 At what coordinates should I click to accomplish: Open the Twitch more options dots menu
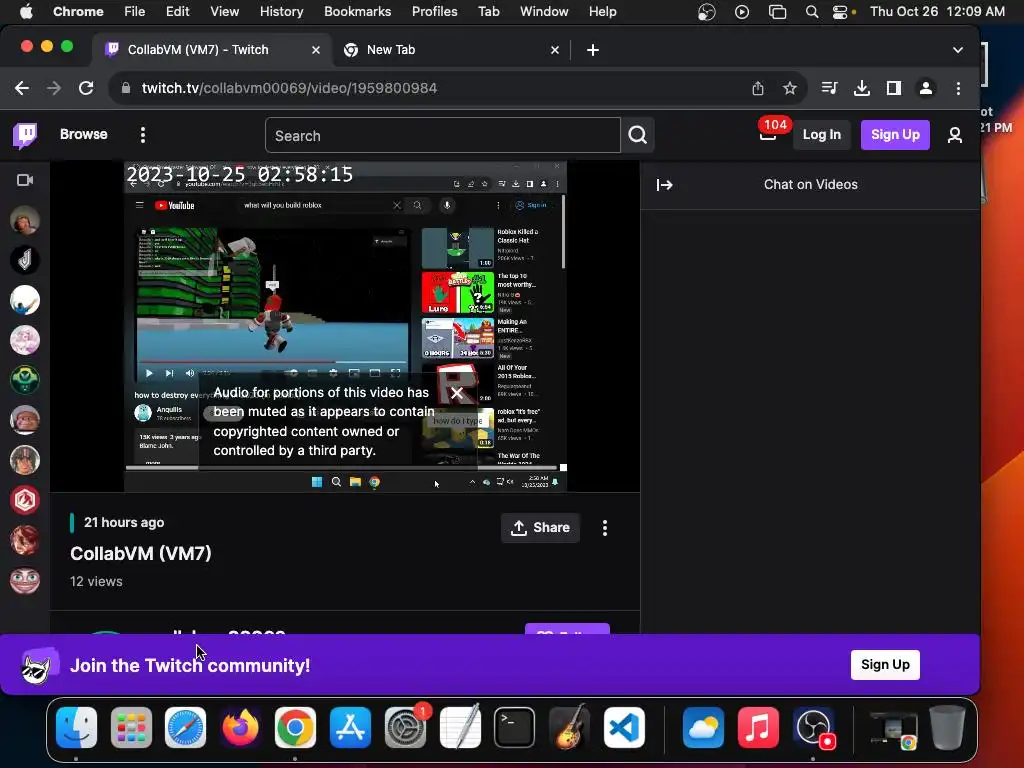(142, 135)
